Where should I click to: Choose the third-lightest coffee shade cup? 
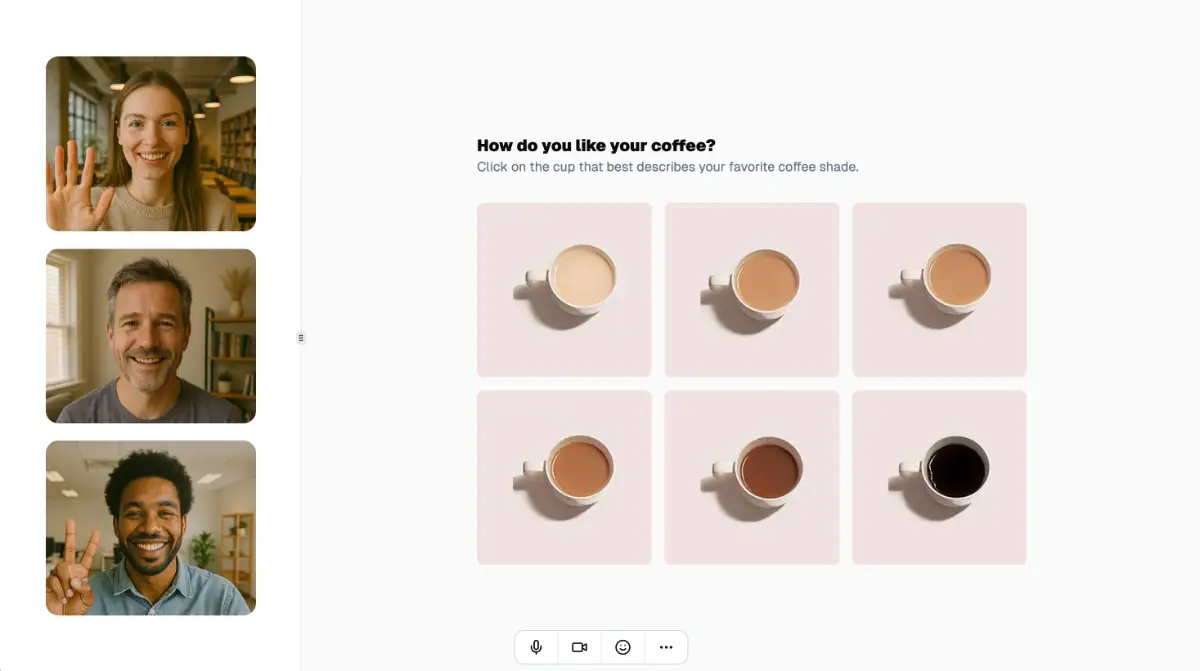coord(939,290)
